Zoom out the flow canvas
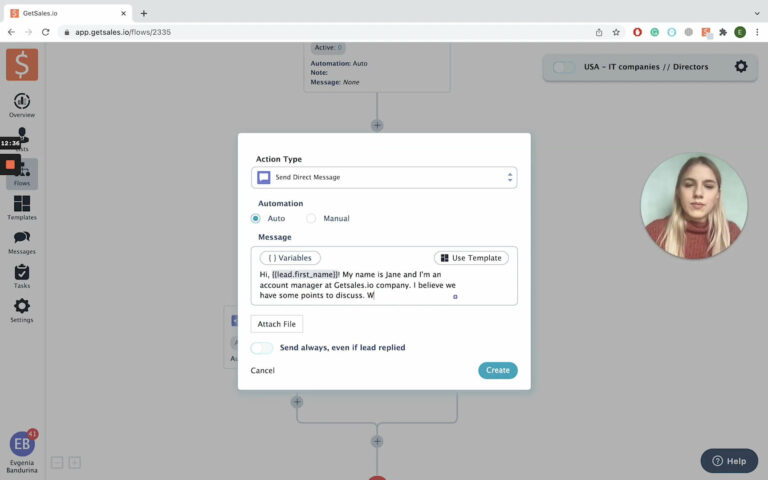Viewport: 768px width, 480px height. 57,462
